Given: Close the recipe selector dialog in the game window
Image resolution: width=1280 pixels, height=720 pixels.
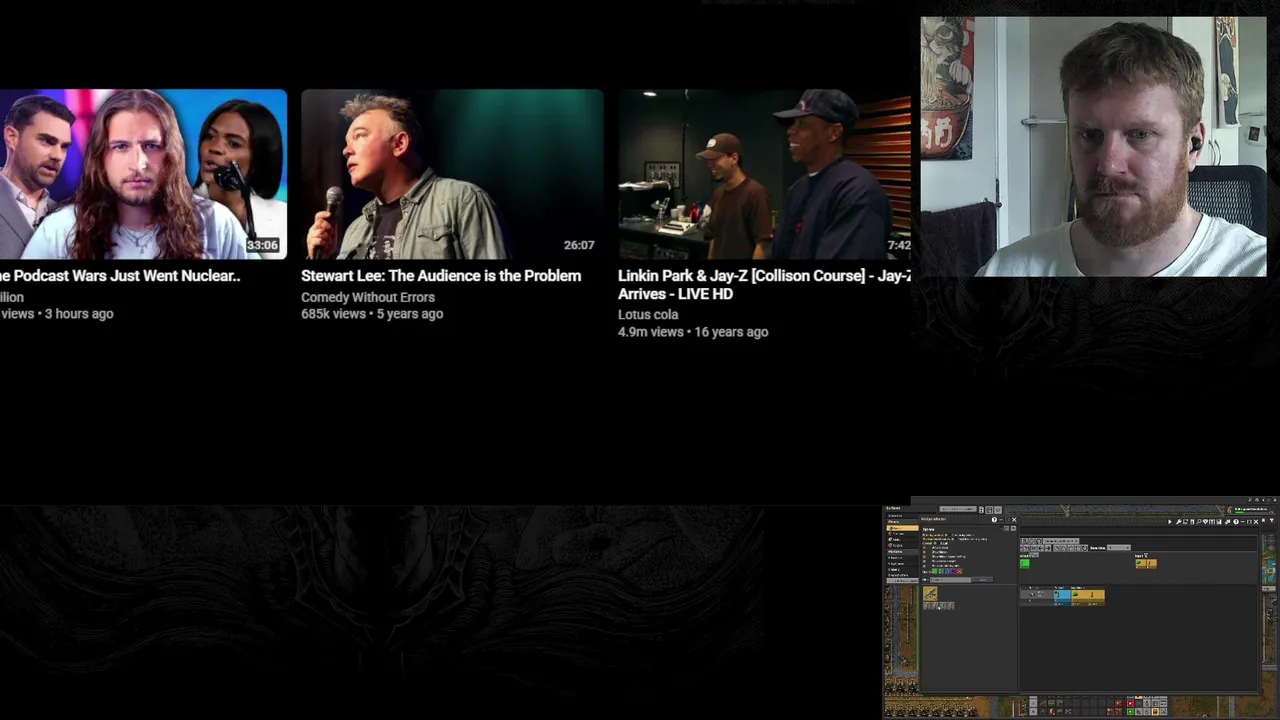Looking at the screenshot, I should point(1014,520).
